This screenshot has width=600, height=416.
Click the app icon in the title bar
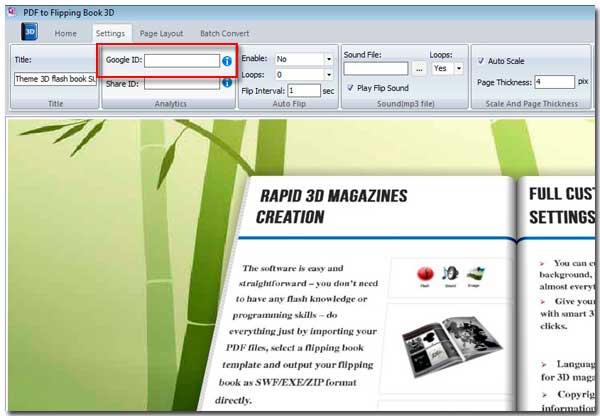click(12, 11)
